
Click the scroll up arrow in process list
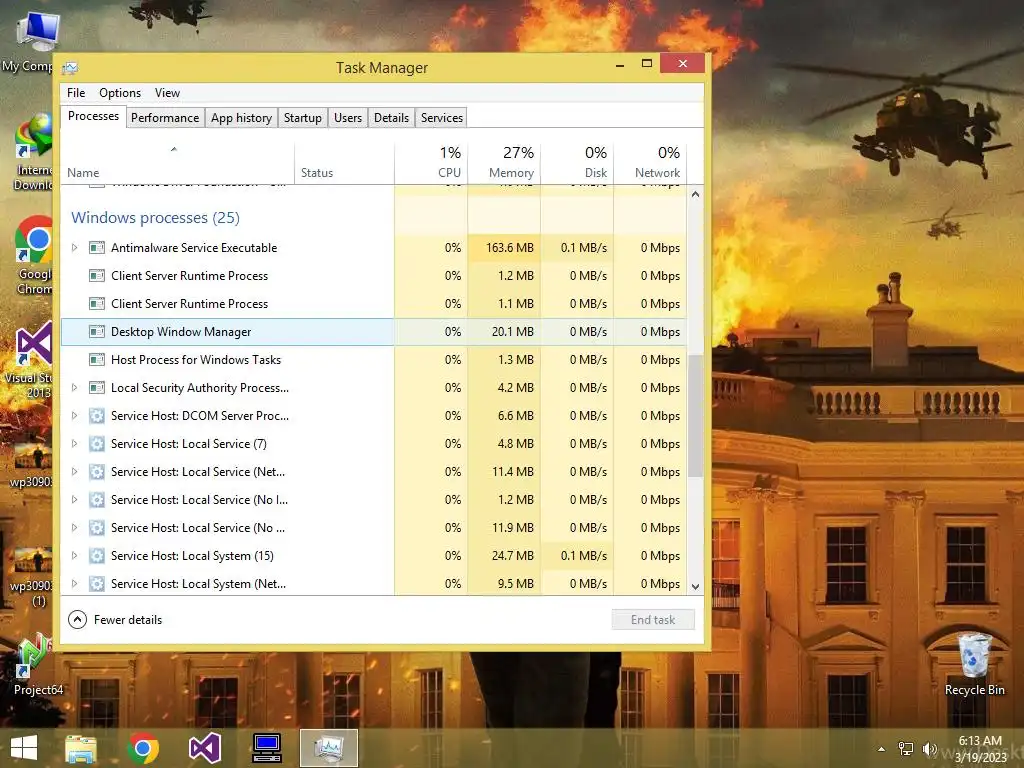point(696,195)
